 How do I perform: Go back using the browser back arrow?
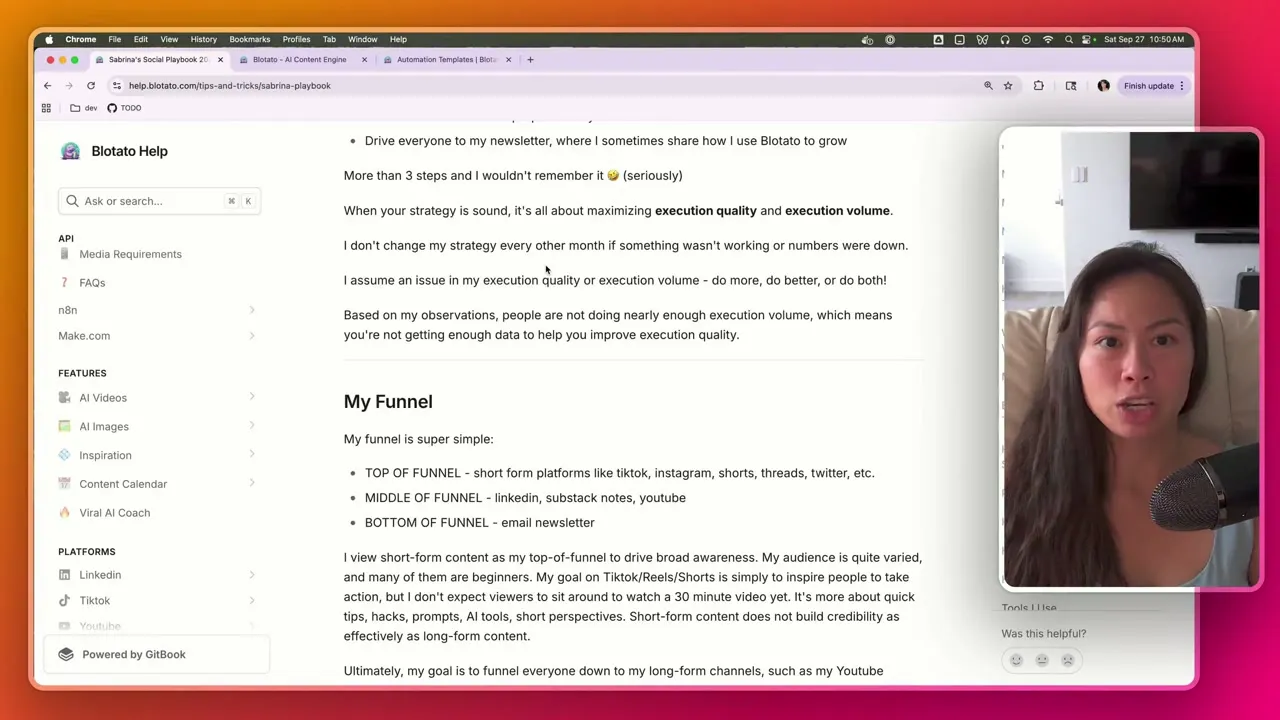[47, 86]
